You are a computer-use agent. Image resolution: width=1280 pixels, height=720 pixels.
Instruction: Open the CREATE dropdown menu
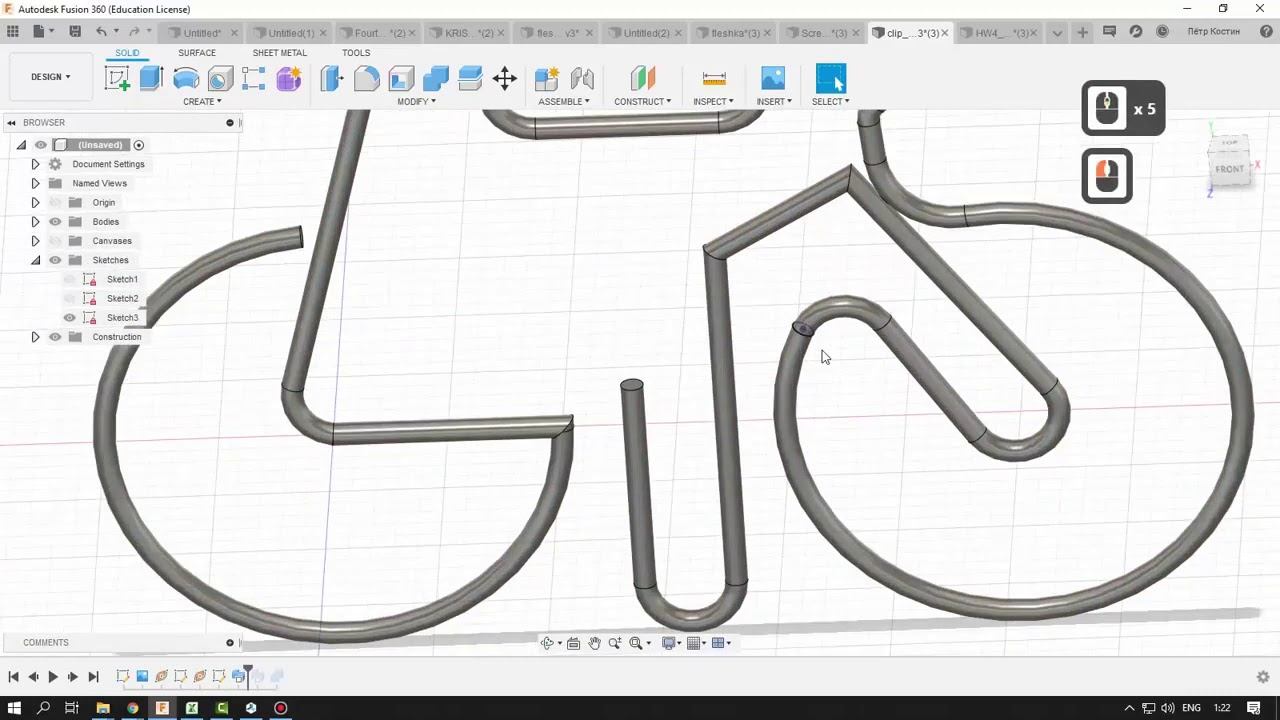(202, 101)
